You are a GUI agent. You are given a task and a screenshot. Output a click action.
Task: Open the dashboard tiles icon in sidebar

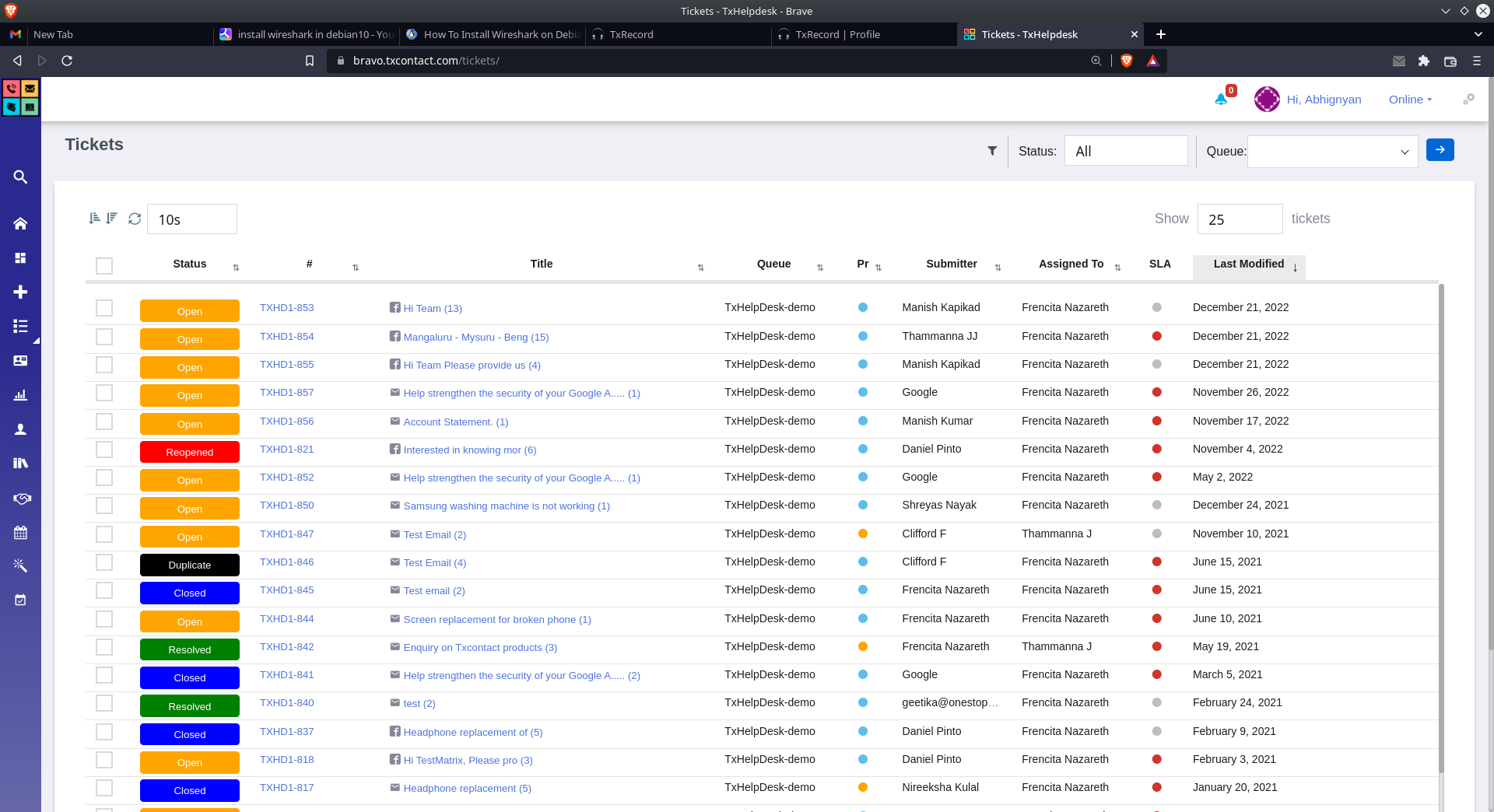20,258
